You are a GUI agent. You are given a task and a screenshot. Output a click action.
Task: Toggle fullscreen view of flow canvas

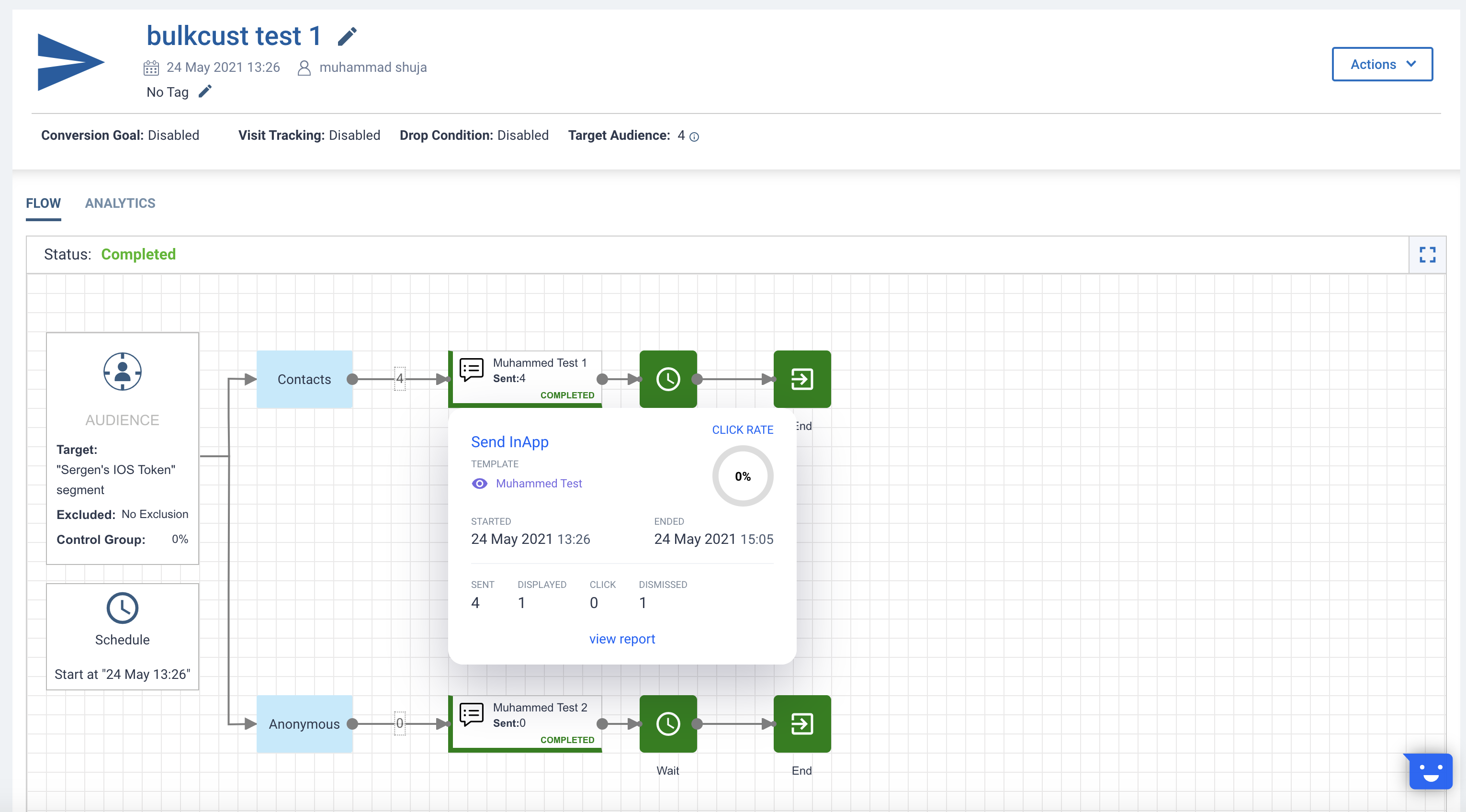coord(1427,254)
